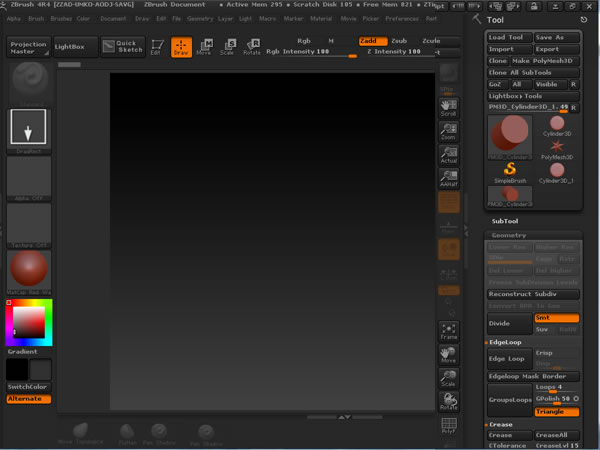600x450 pixels.
Task: Open Lightbox Tools dropdown
Action: [x=533, y=96]
